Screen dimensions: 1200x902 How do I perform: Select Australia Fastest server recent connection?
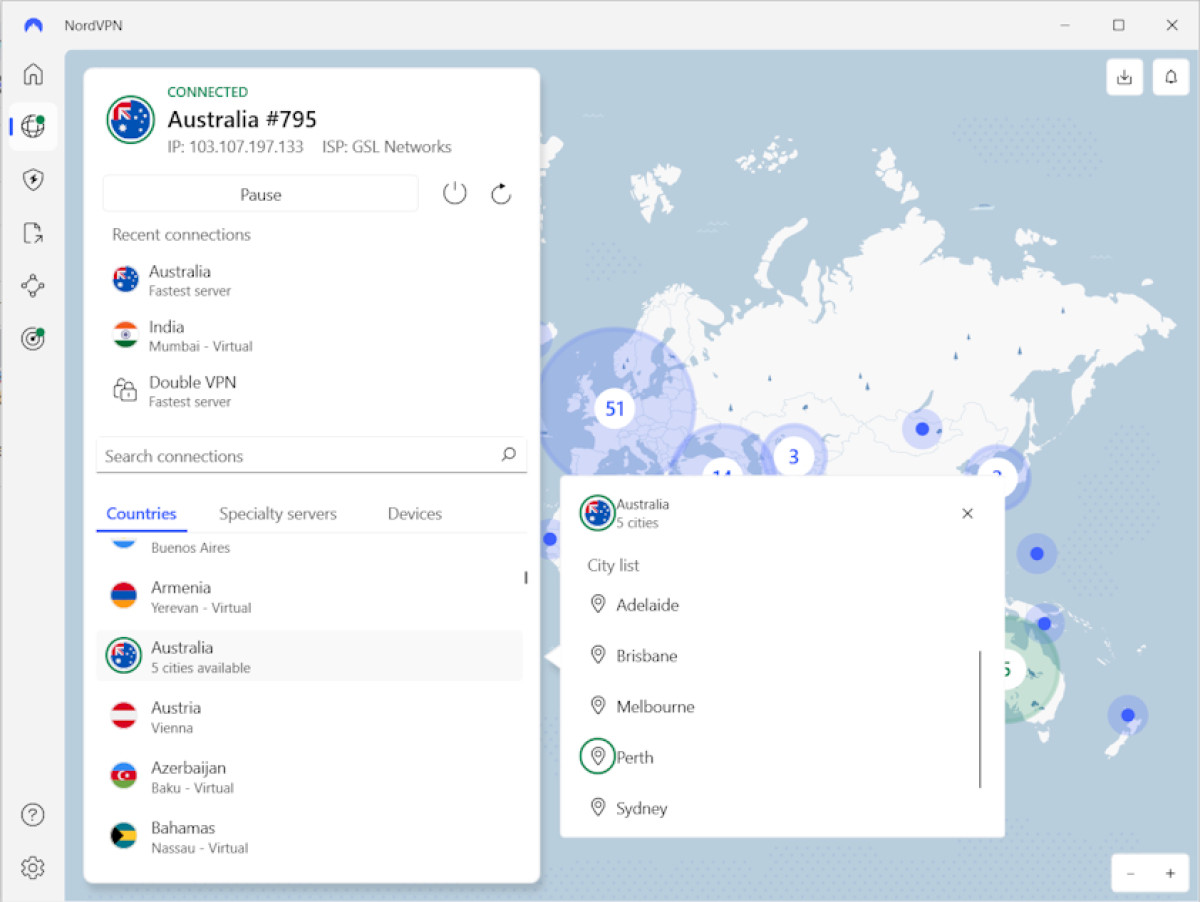310,280
